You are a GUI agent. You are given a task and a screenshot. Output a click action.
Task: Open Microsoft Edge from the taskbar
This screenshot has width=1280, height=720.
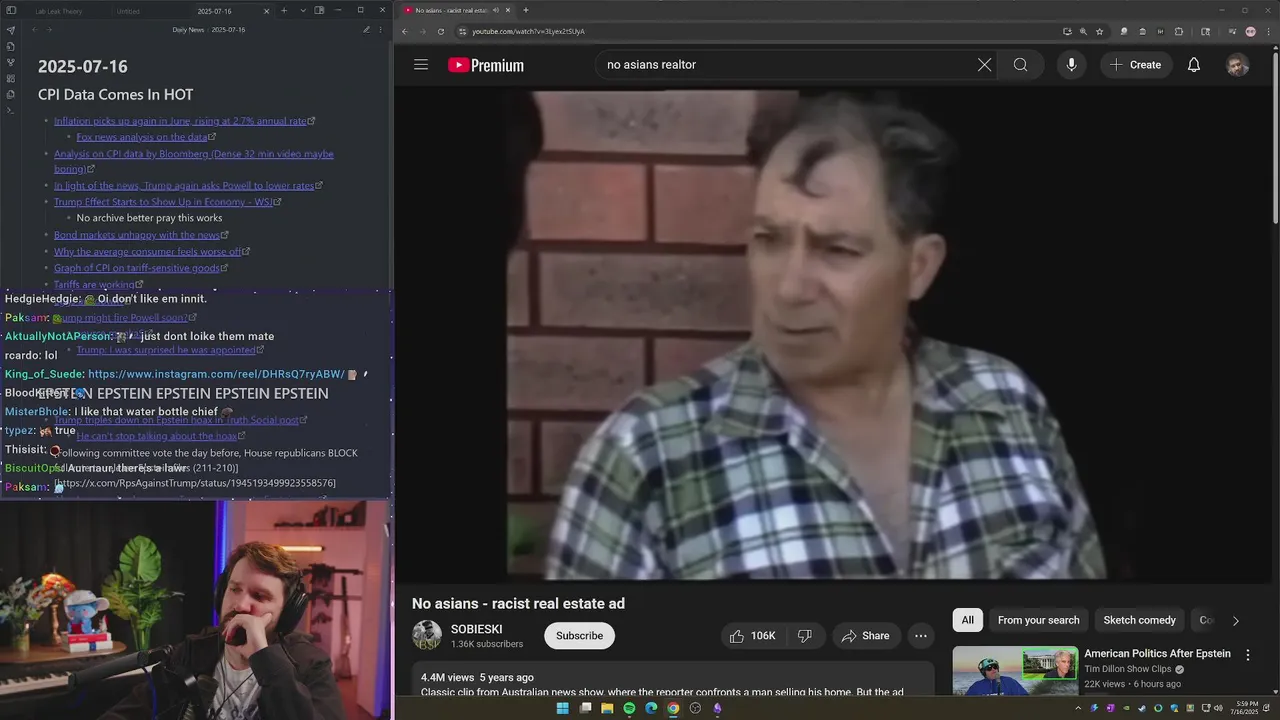click(x=651, y=708)
